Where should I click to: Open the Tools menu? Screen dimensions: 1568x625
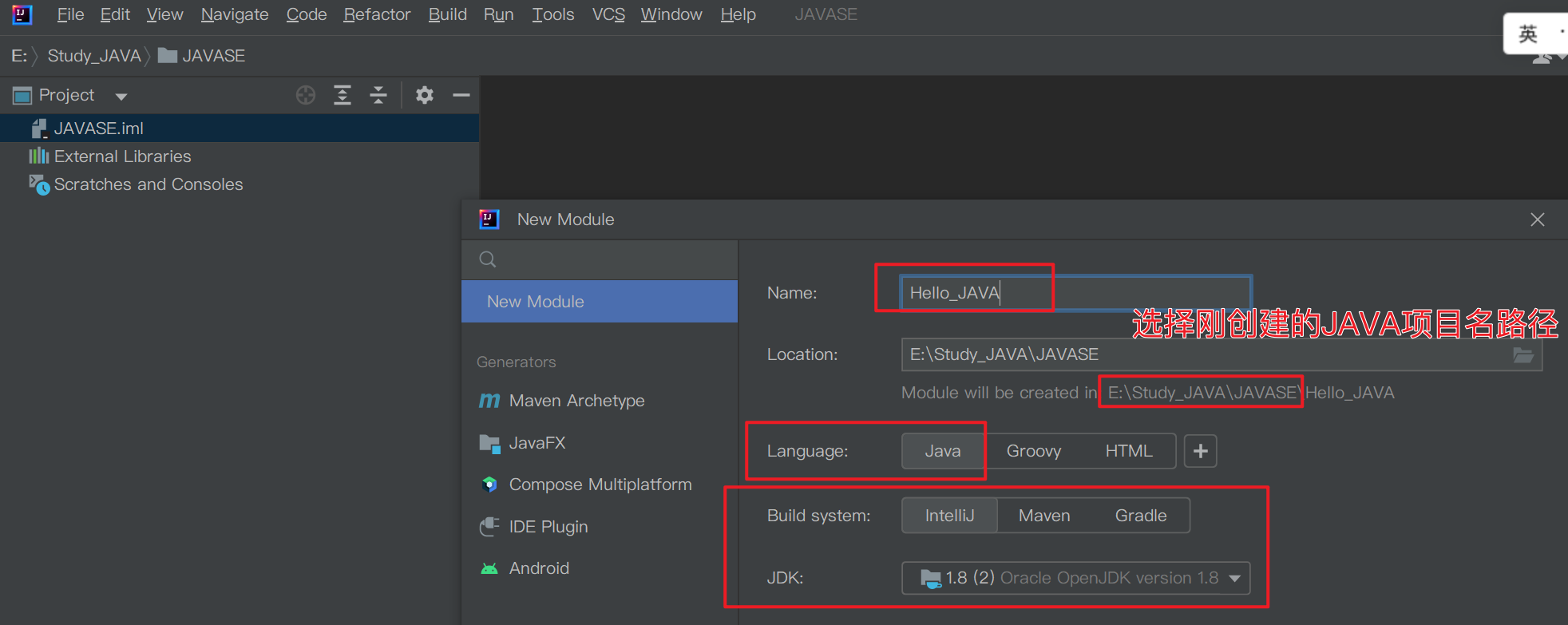553,14
